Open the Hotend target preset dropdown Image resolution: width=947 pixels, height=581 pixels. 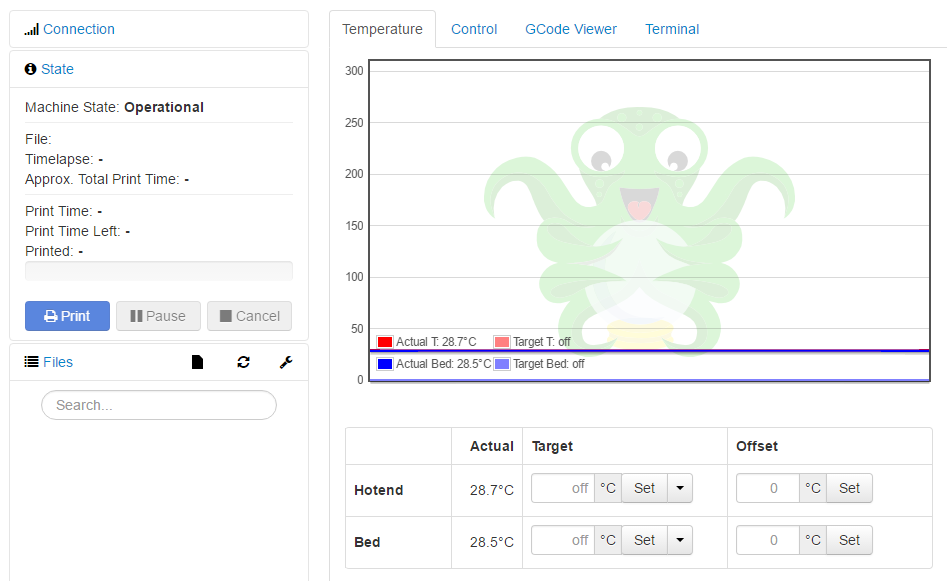(x=680, y=488)
